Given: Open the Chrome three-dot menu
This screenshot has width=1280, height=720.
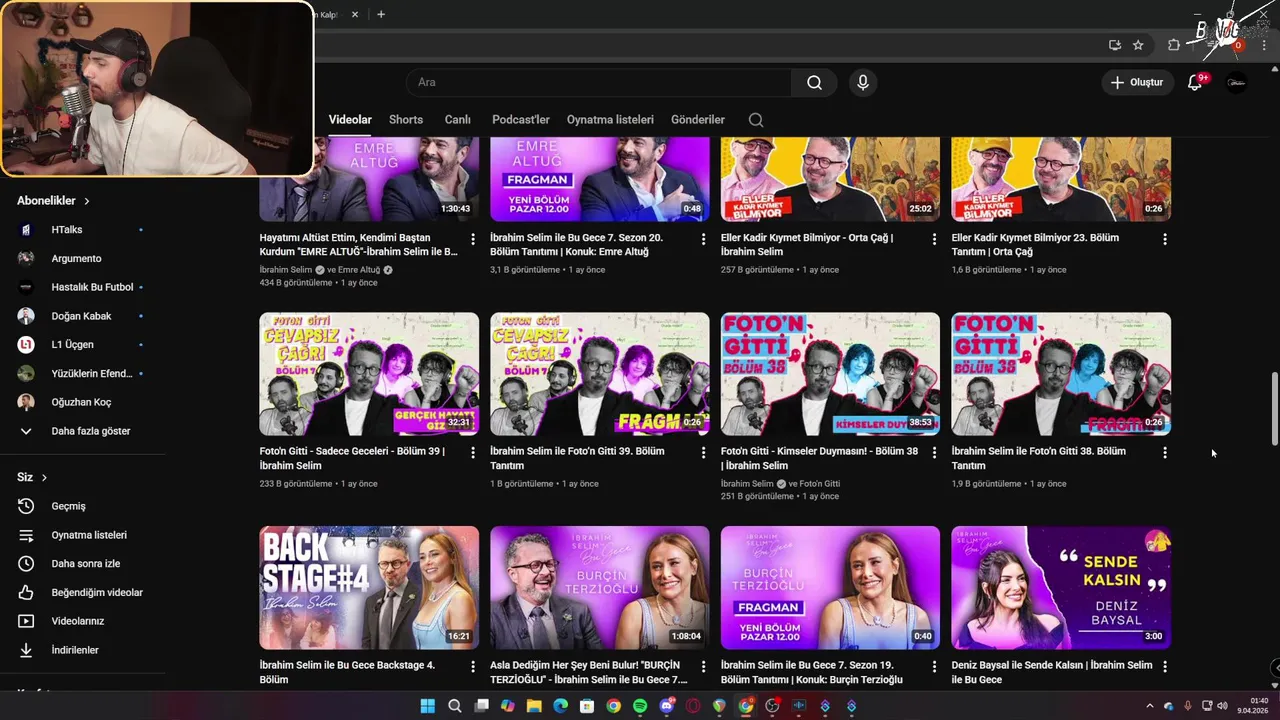Looking at the screenshot, I should coord(1264,45).
